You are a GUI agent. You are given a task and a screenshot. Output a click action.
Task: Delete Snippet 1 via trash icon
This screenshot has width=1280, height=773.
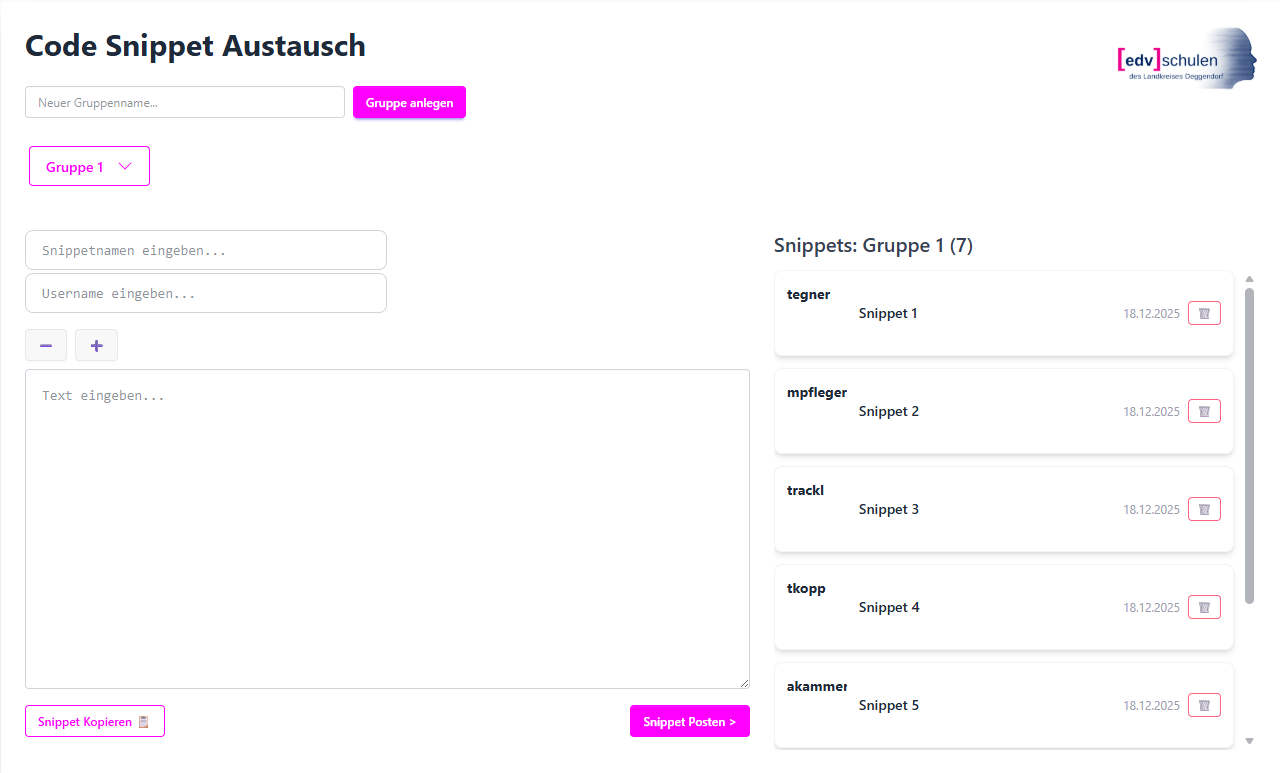pyautogui.click(x=1204, y=313)
